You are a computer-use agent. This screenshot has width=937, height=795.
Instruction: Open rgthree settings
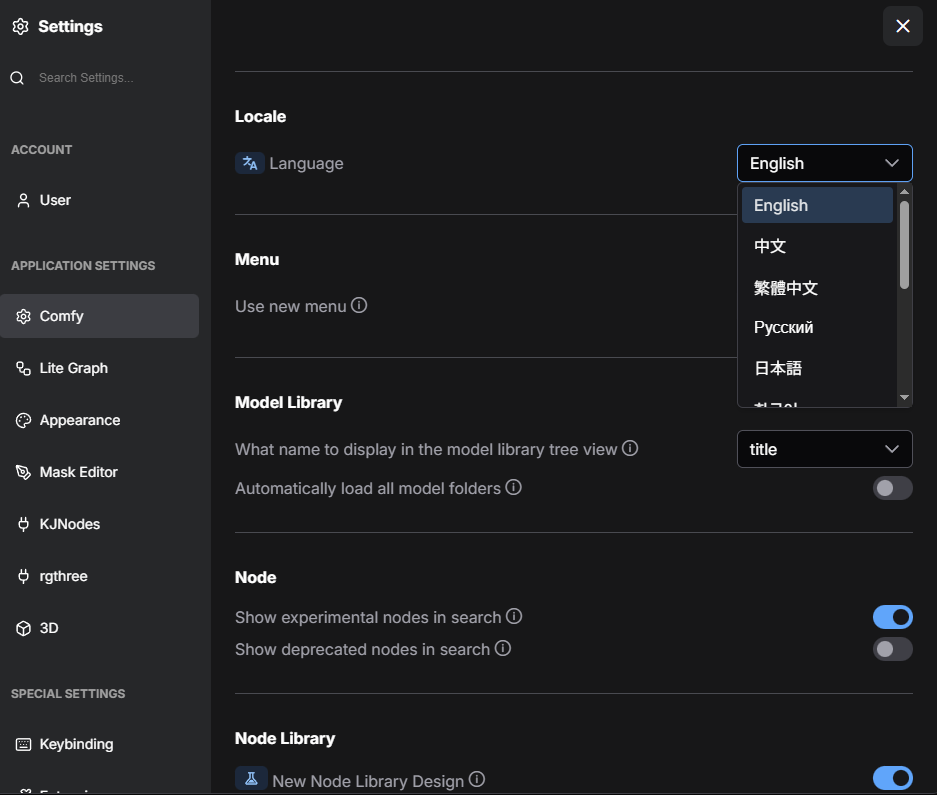(99, 576)
